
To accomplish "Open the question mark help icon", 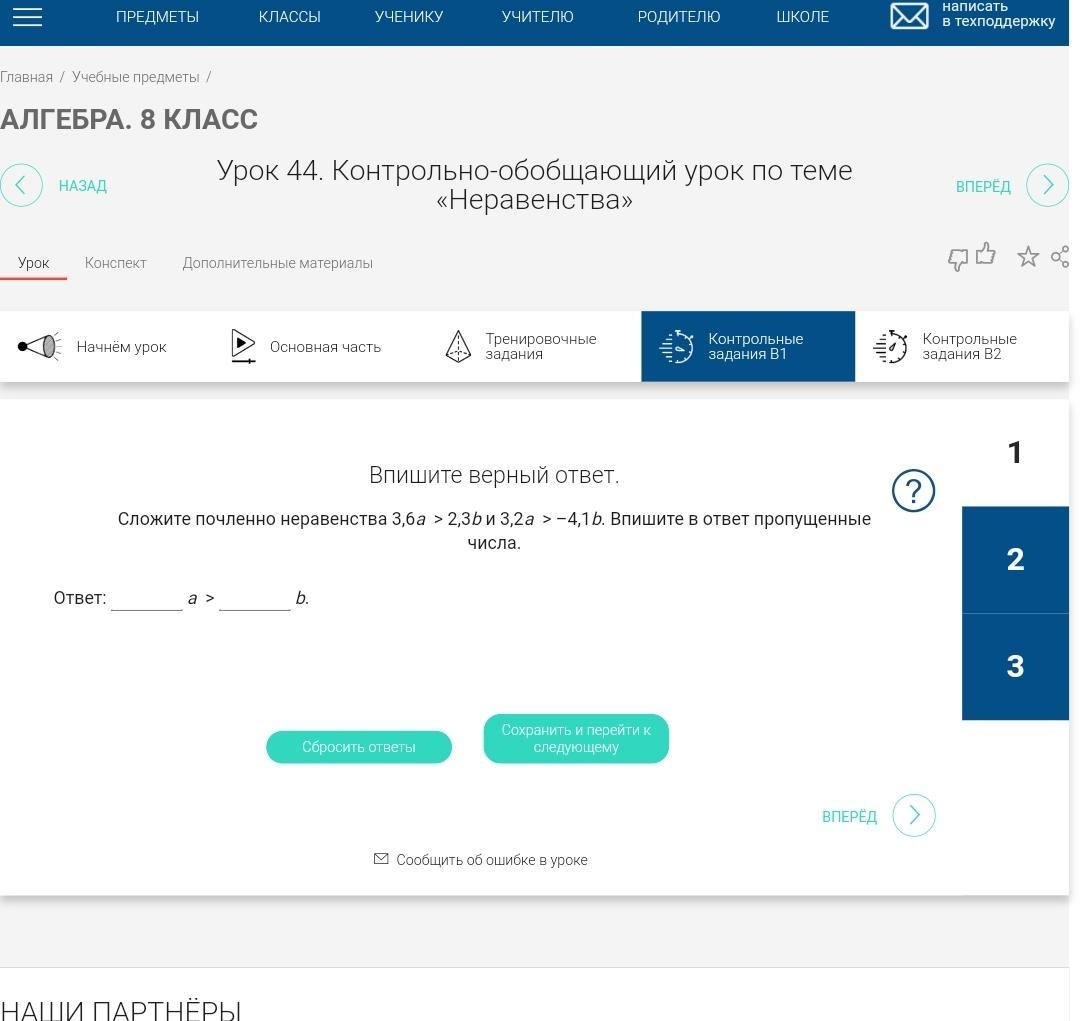I will click(913, 491).
